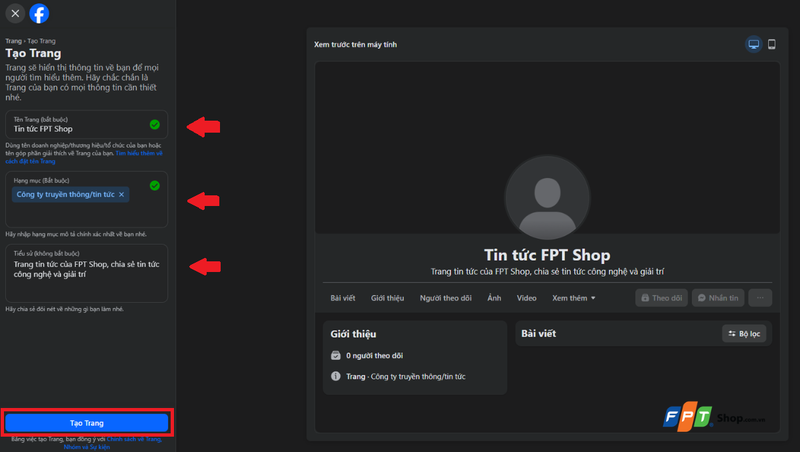800x452 pixels.
Task: Click the 'Theo dõi' follow button
Action: (x=661, y=298)
